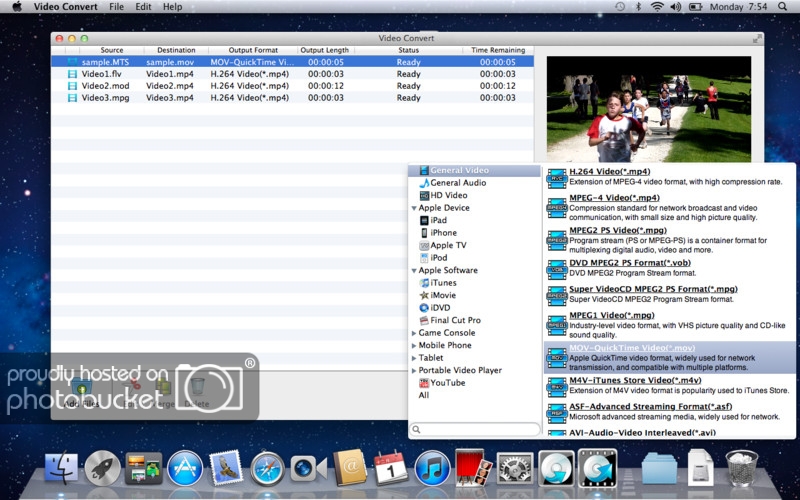Select the All category
This screenshot has width=800, height=500.
click(x=424, y=395)
